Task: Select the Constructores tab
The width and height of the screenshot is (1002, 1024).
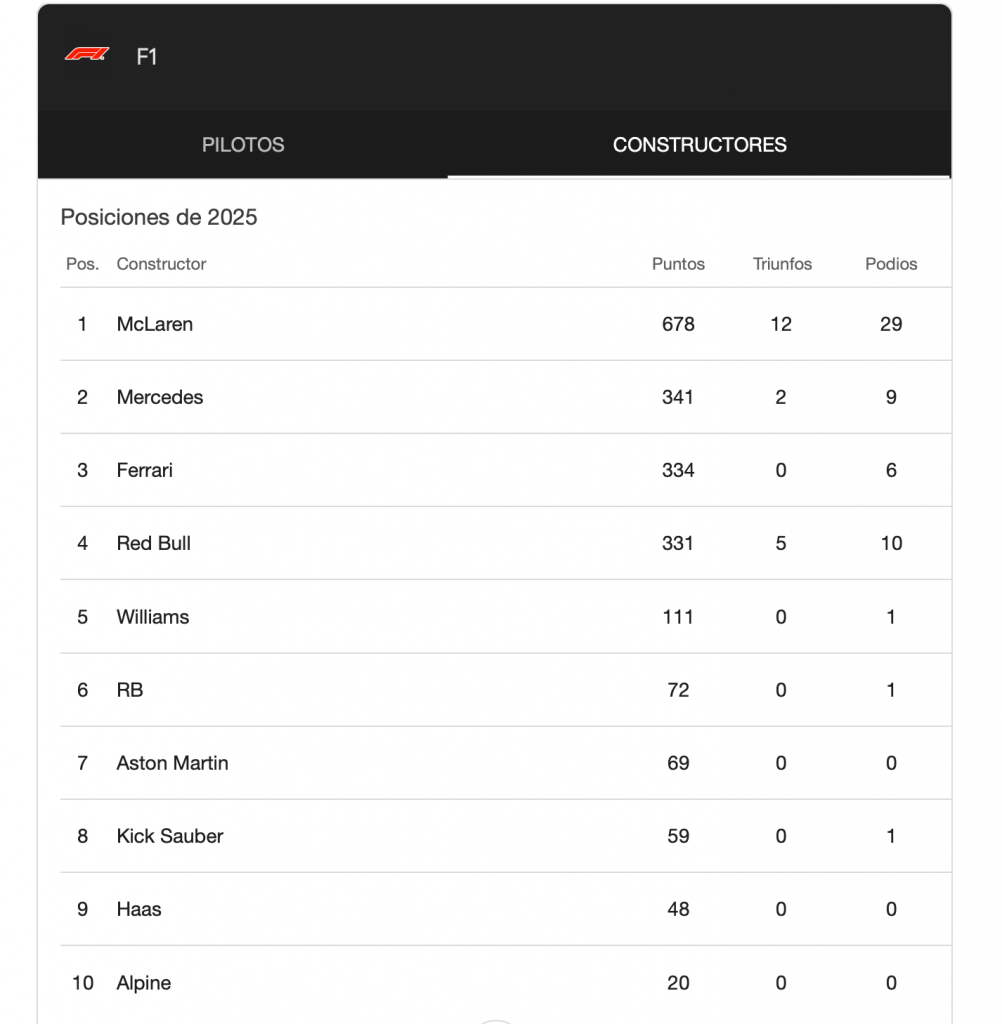Action: coord(699,145)
